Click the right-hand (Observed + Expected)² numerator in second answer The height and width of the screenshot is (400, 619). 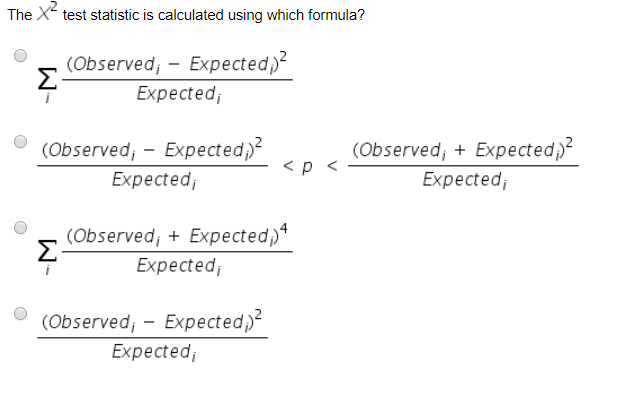pyautogui.click(x=464, y=151)
